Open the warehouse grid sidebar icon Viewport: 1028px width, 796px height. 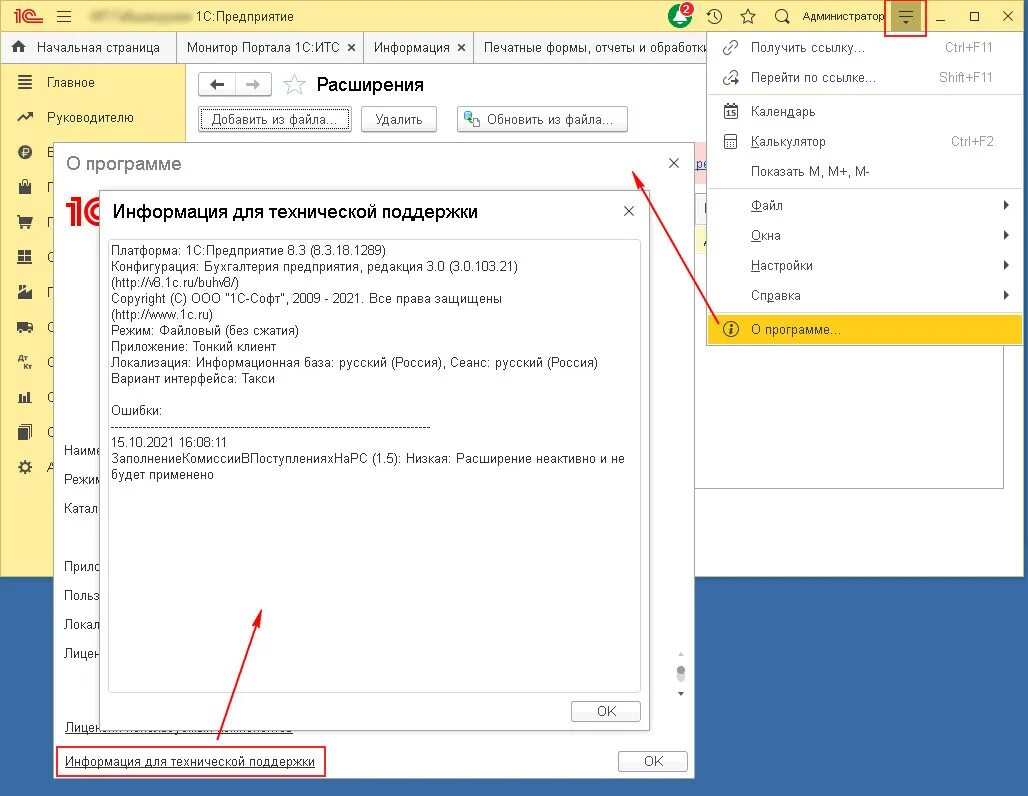coord(25,257)
